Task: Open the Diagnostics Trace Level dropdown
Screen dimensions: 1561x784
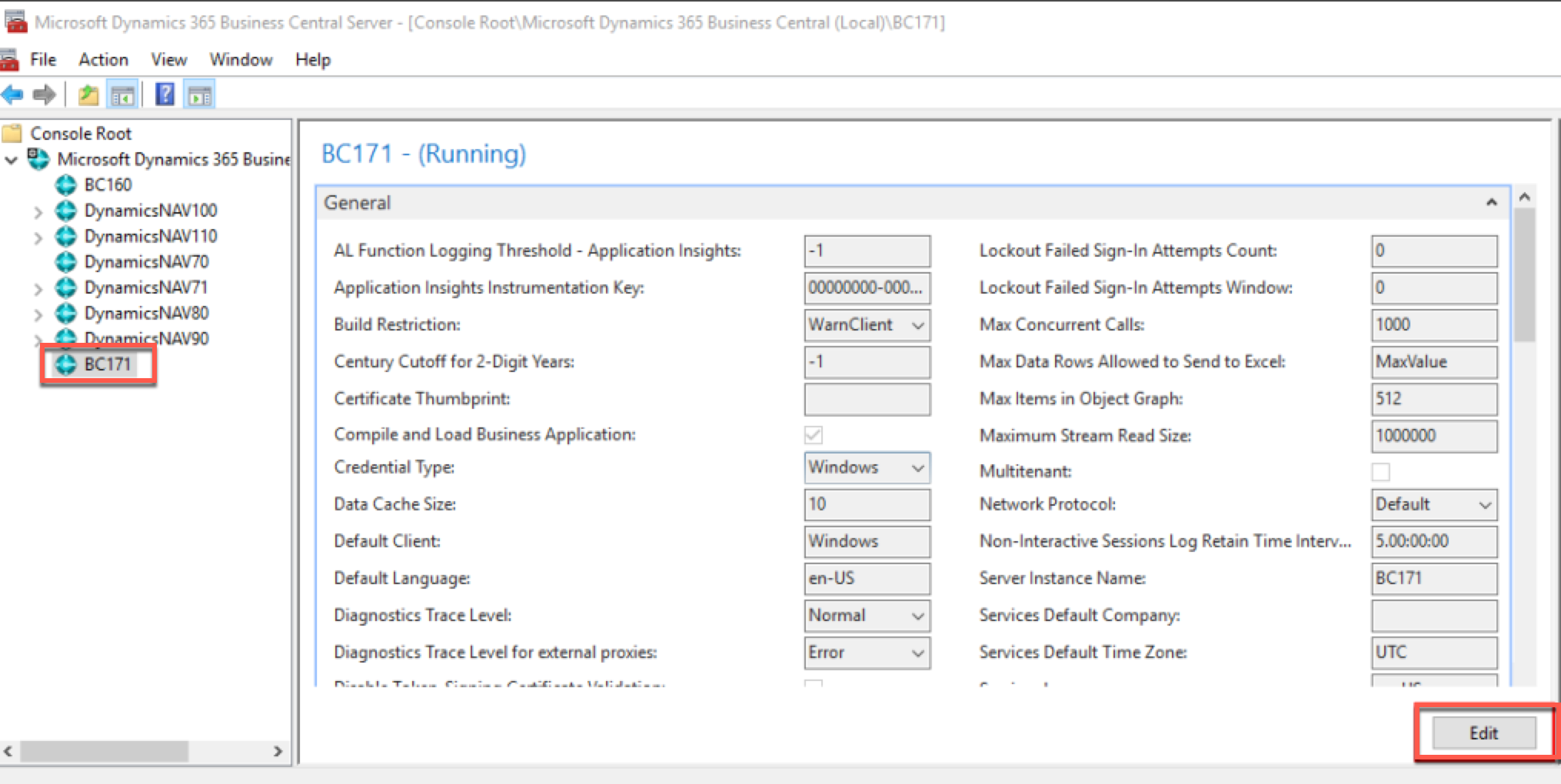Action: click(867, 616)
